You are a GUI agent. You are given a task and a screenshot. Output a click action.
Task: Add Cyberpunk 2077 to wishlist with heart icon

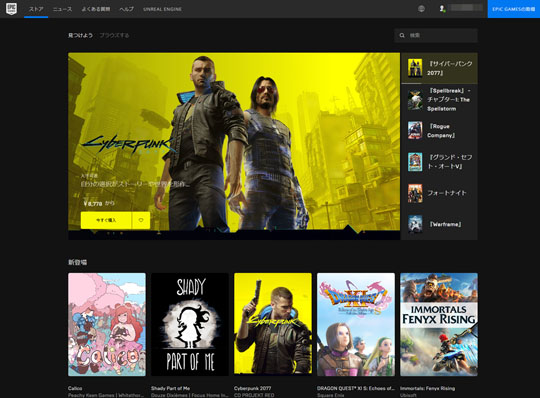click(x=141, y=220)
